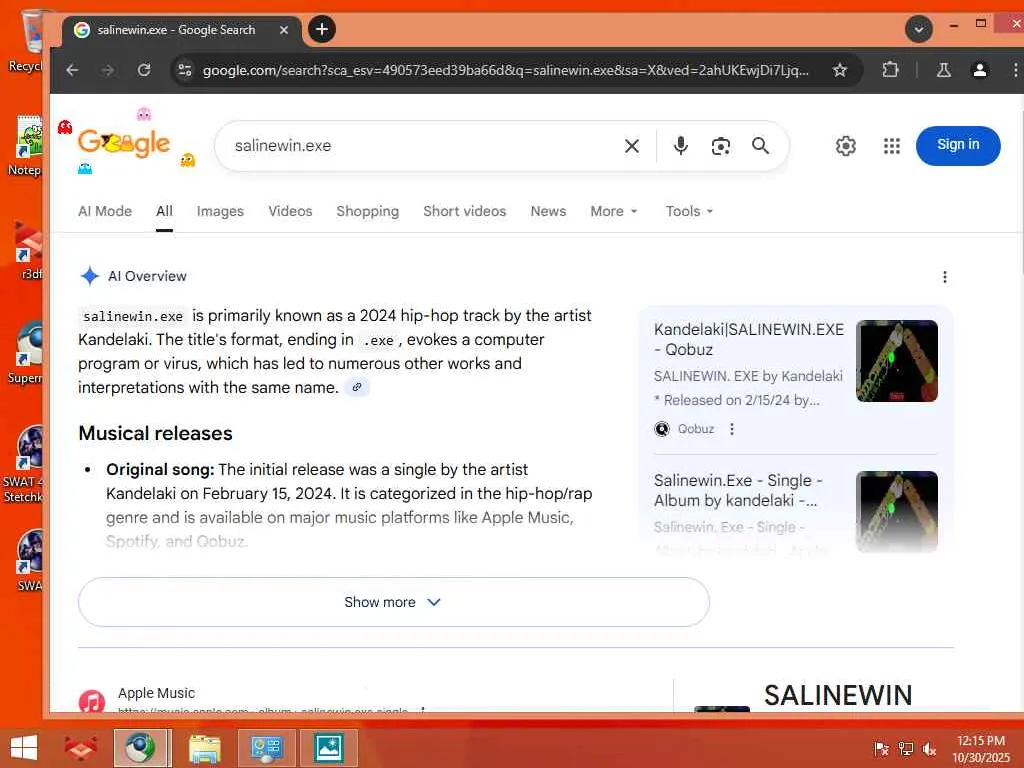Open the Apple Music search result
The width and height of the screenshot is (1024, 768).
point(157,693)
